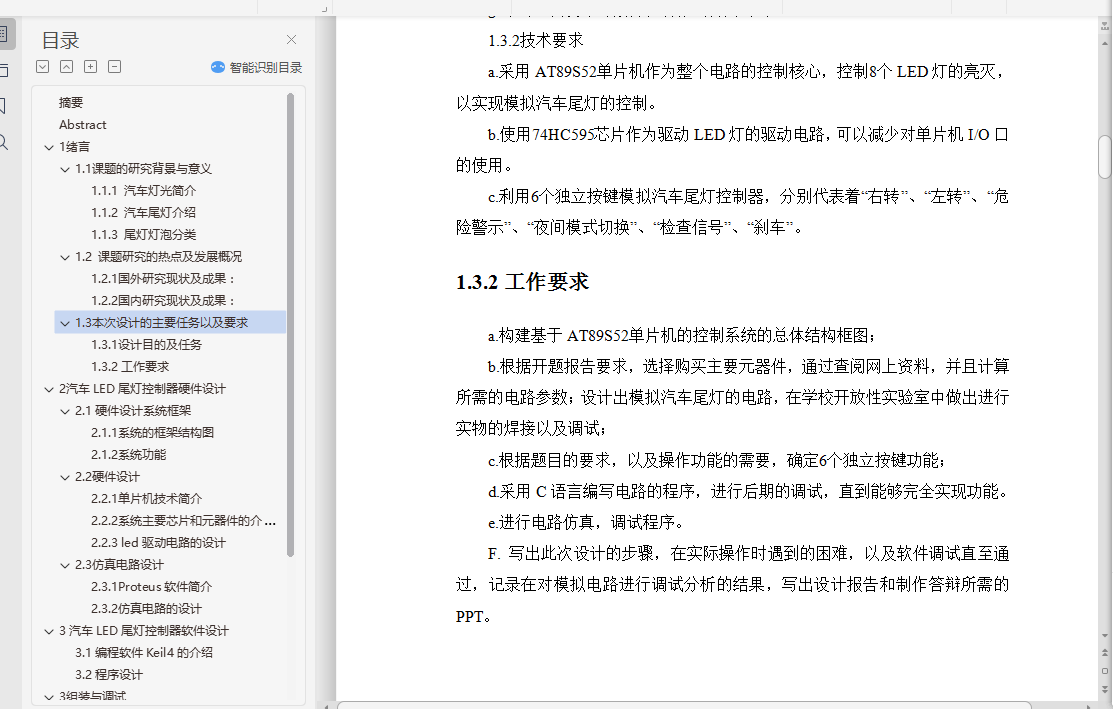Click the line e.进行电路仿真，调试程序
Screen dimensions: 1113x709
(586, 522)
